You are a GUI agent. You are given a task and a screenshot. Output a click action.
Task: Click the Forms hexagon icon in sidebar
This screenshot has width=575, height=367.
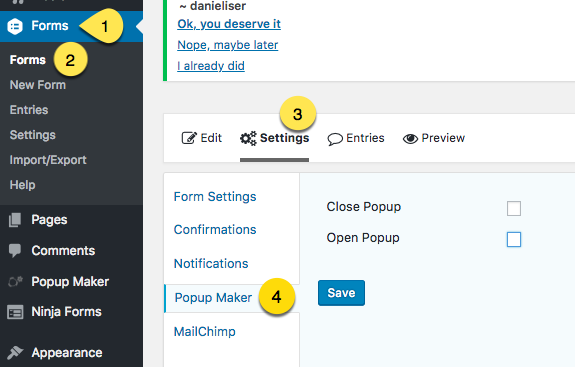click(15, 26)
